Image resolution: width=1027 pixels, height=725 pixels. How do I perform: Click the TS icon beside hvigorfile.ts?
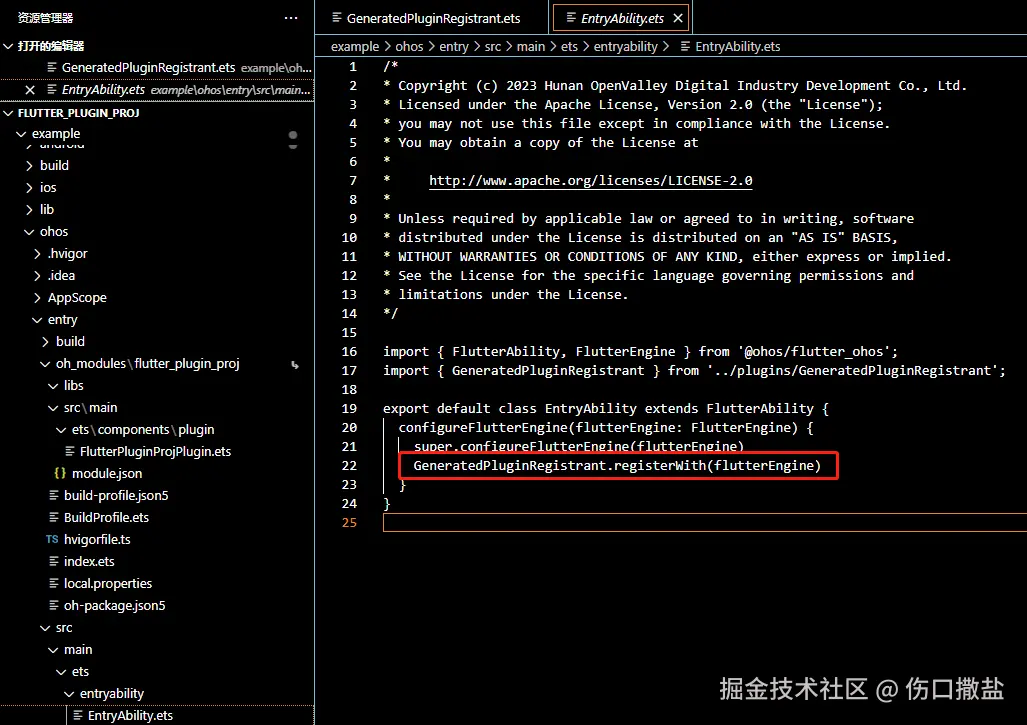click(52, 540)
